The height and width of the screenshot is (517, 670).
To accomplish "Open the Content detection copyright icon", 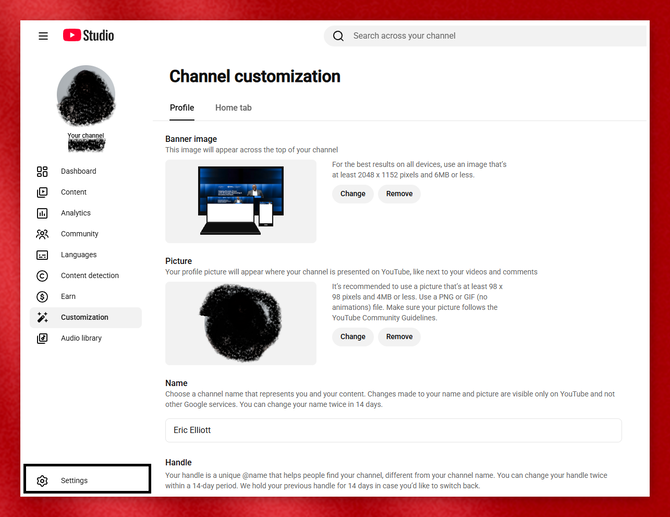I will [x=42, y=276].
